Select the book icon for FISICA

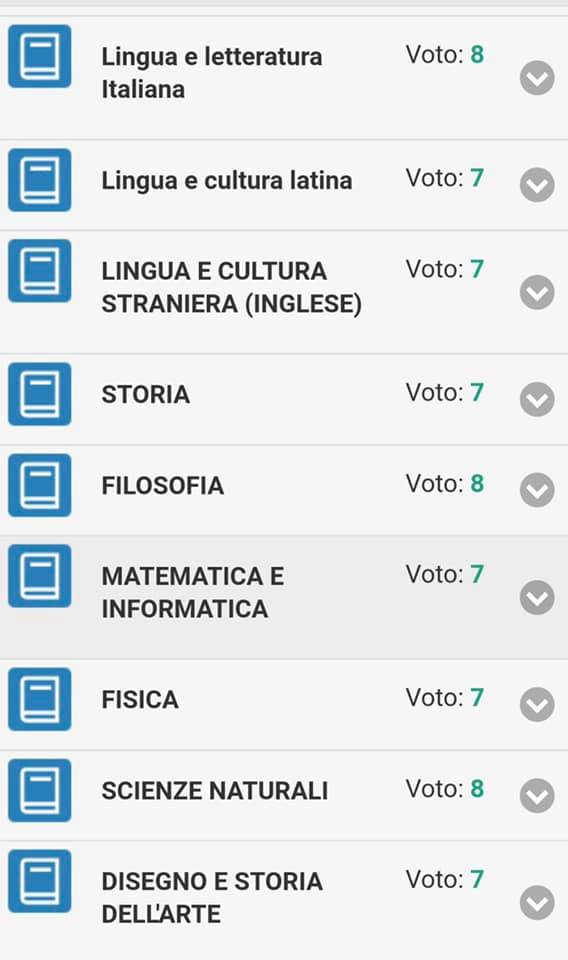coord(40,699)
